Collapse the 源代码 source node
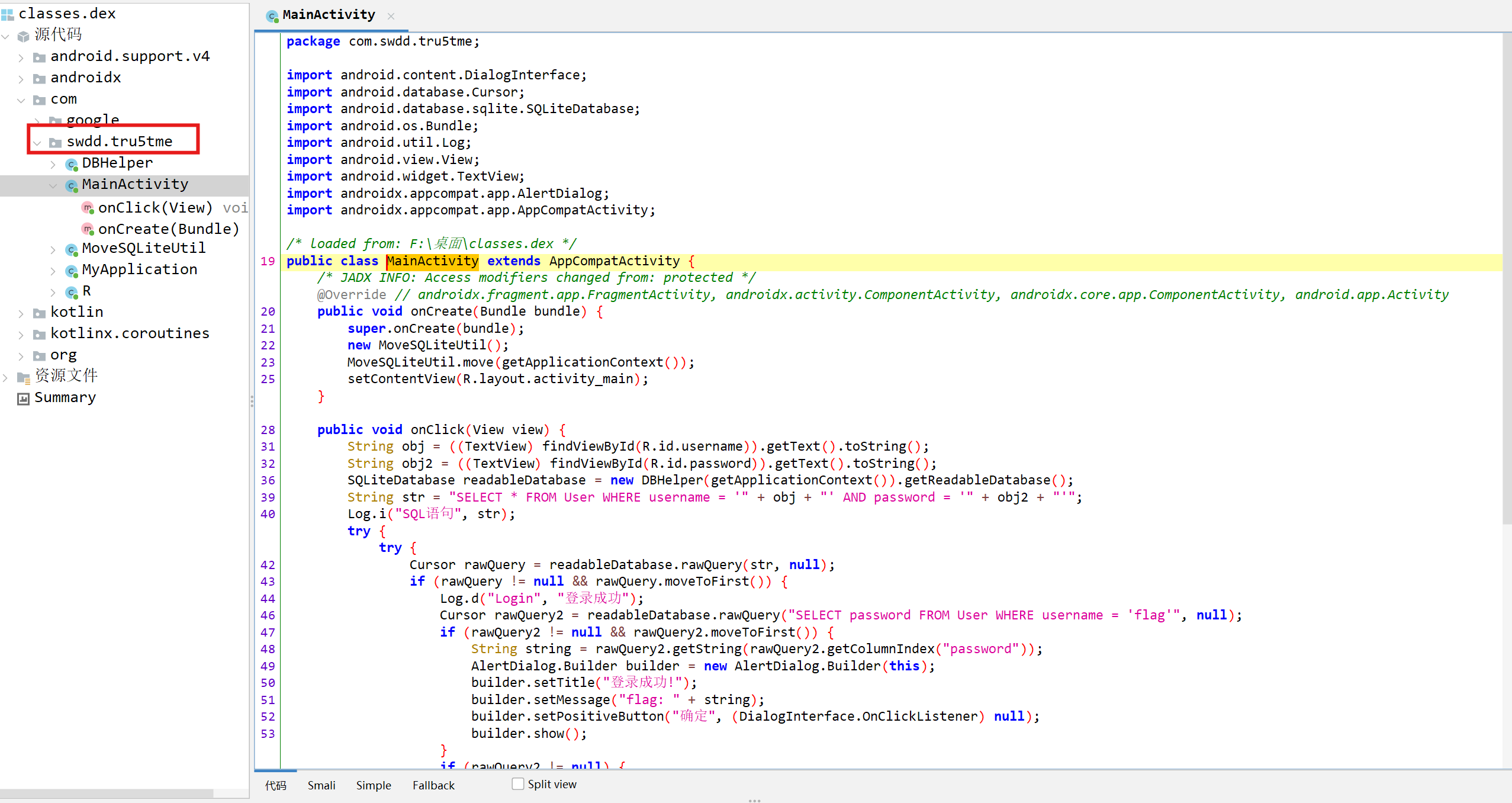This screenshot has width=1512, height=803. coord(5,36)
